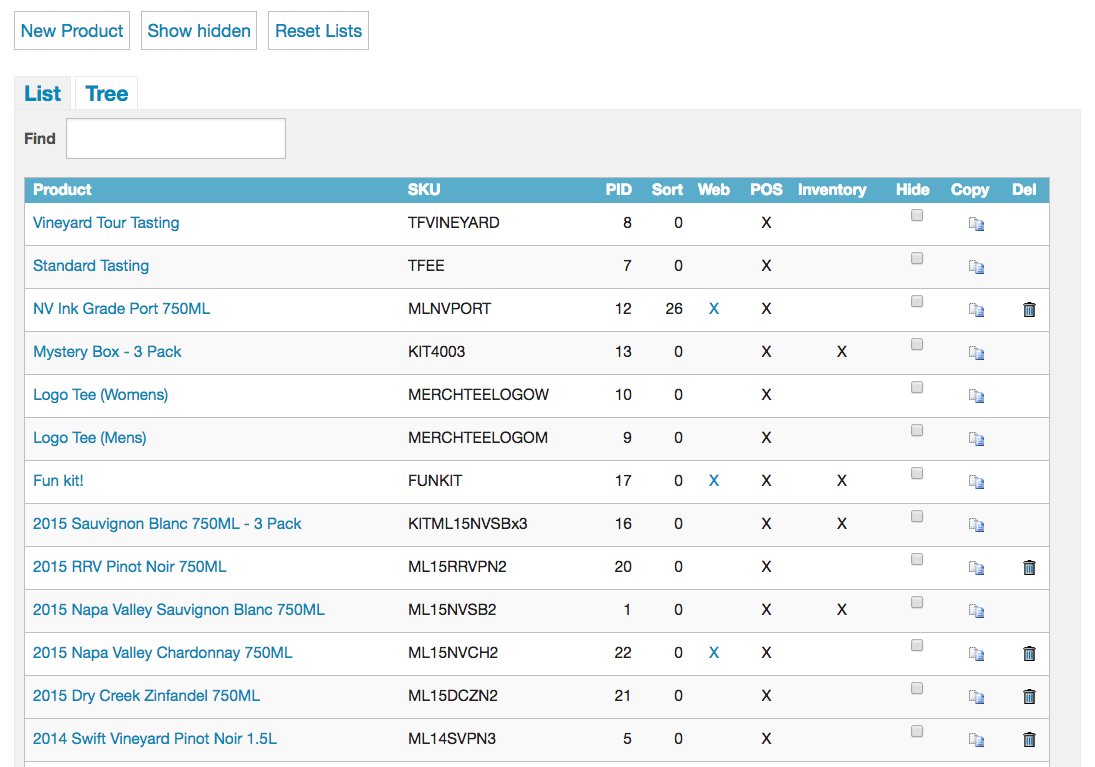Delete NV Ink Grade Port with trash icon

(x=1029, y=309)
